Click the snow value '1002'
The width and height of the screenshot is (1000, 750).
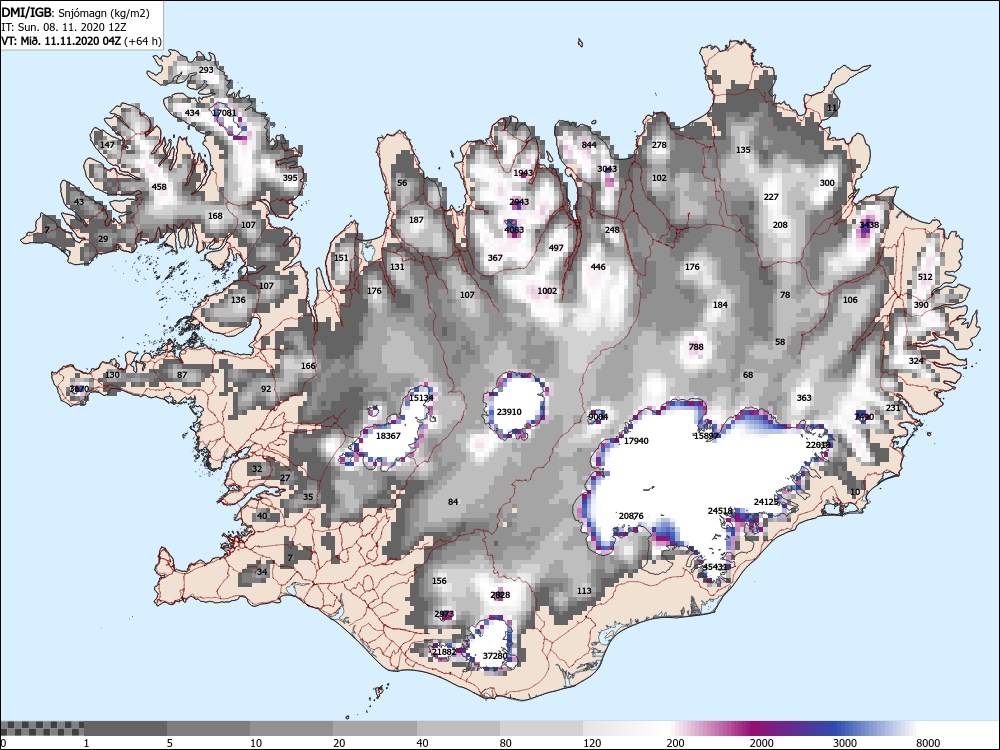(547, 291)
